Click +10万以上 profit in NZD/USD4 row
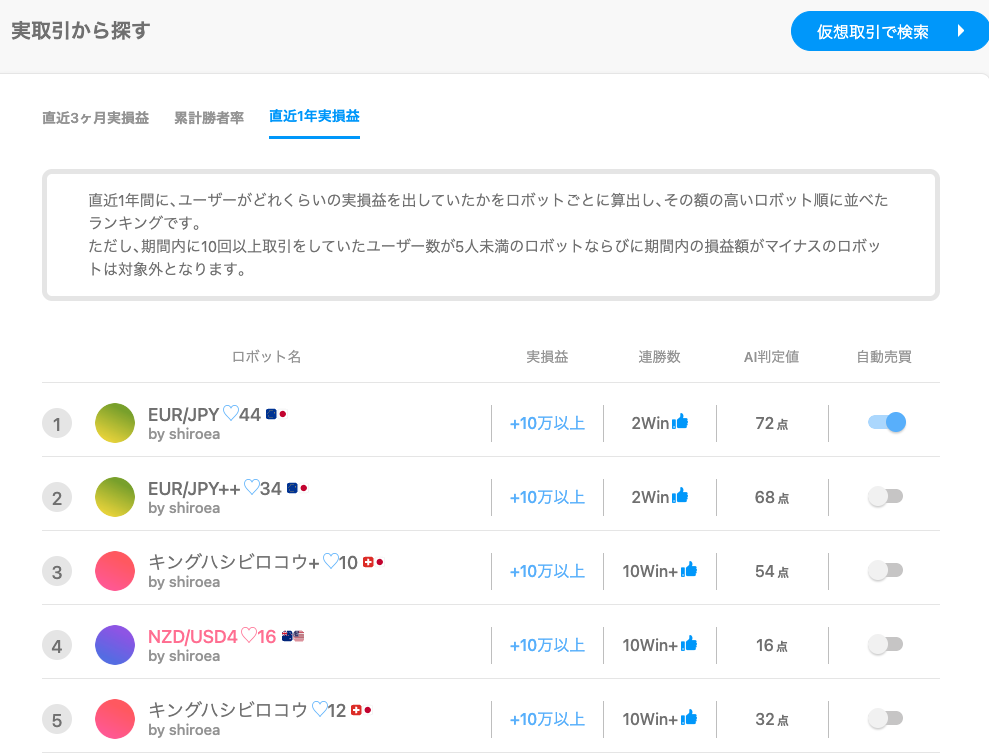The image size is (989, 755). coord(547,645)
